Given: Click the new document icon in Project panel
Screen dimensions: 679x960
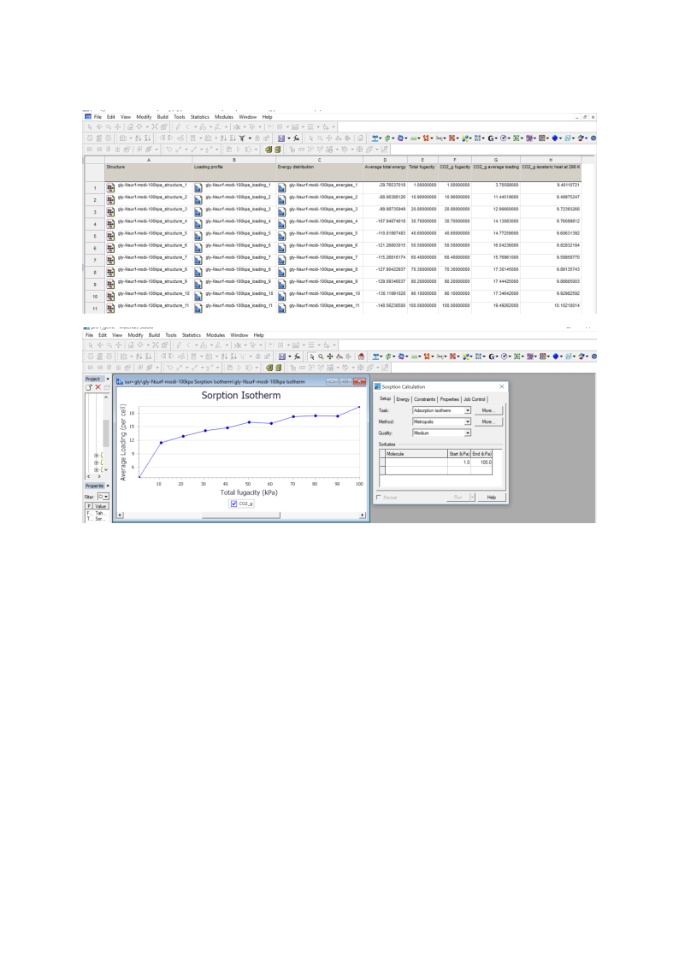Looking at the screenshot, I should pos(89,388).
